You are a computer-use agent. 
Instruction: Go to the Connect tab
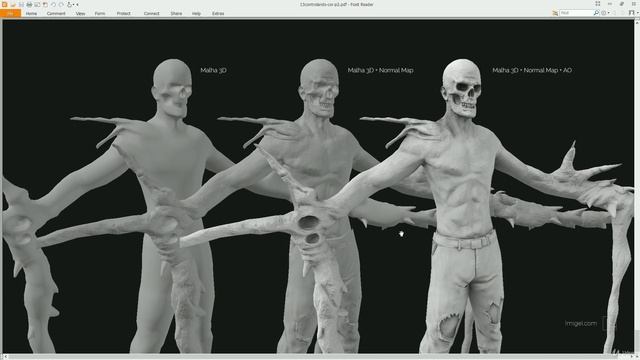[x=151, y=13]
